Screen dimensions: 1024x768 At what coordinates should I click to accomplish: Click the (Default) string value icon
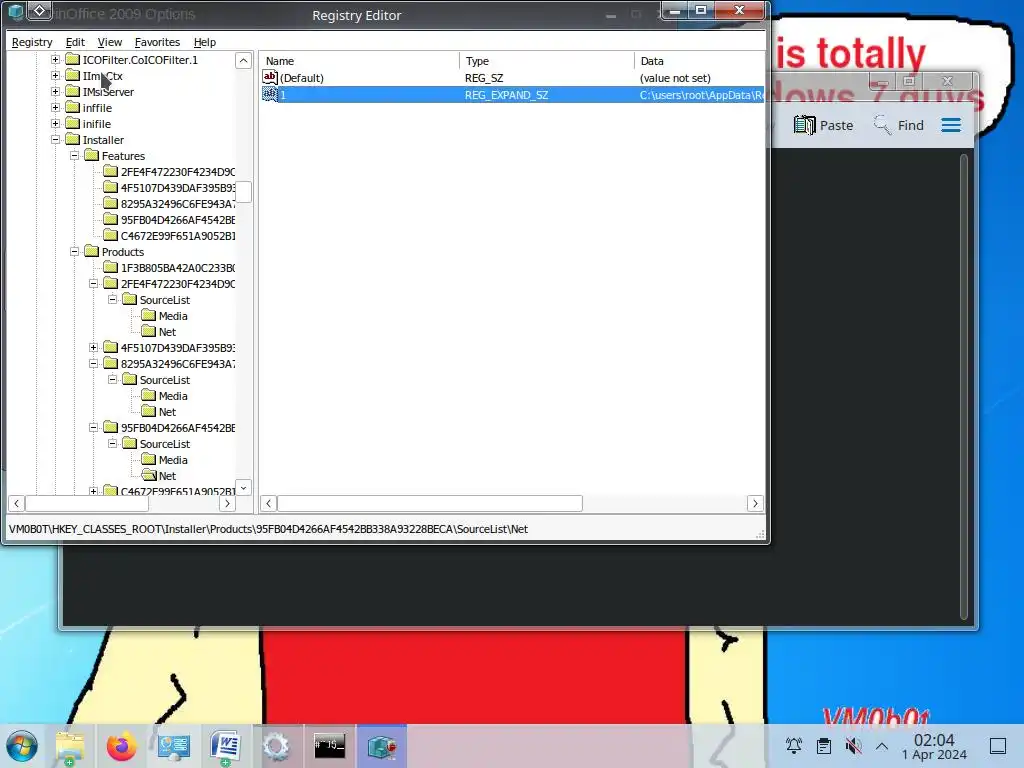[270, 77]
